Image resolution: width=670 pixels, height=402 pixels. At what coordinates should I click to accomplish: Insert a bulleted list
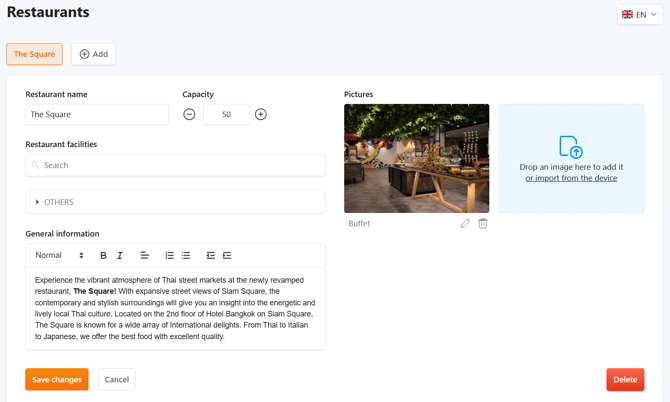(186, 256)
